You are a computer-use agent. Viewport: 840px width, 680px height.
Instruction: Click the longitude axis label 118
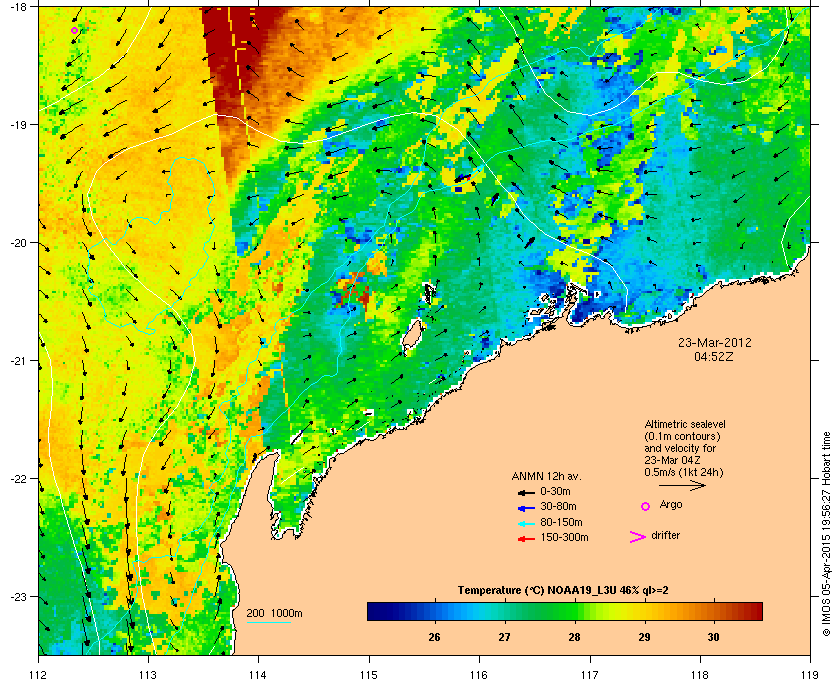coord(700,674)
